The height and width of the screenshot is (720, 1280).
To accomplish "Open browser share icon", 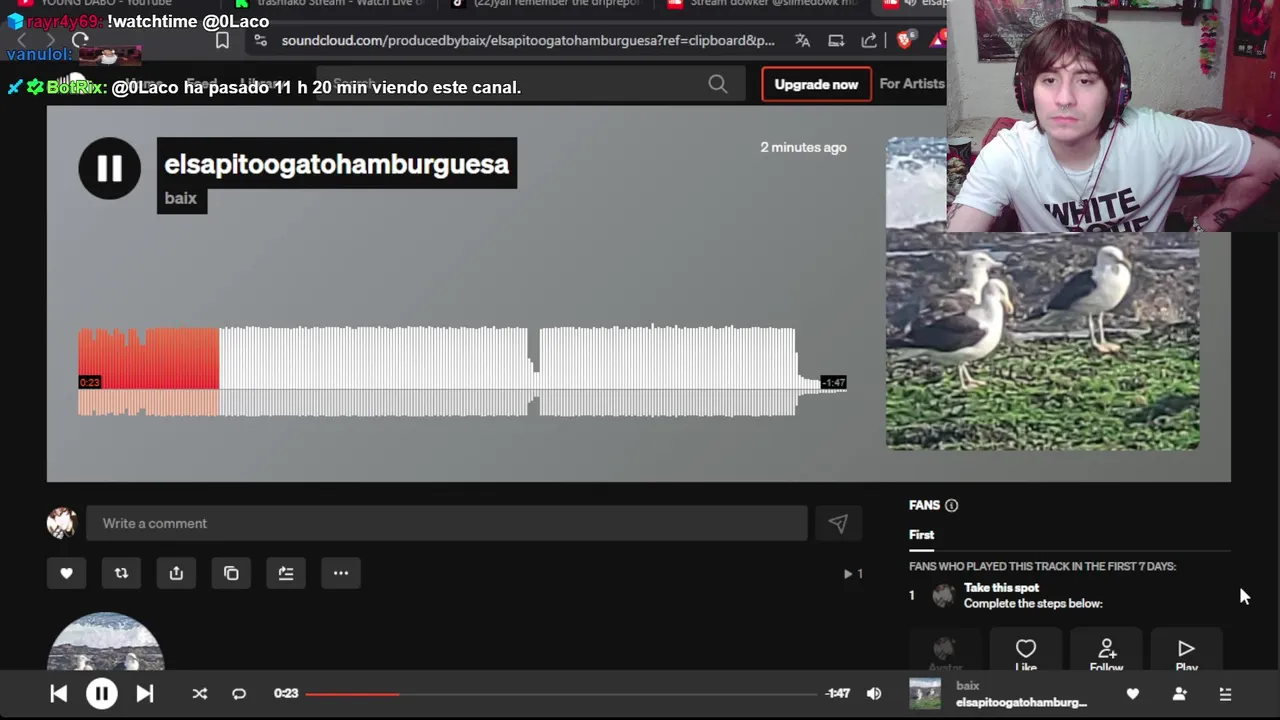I will coord(869,41).
